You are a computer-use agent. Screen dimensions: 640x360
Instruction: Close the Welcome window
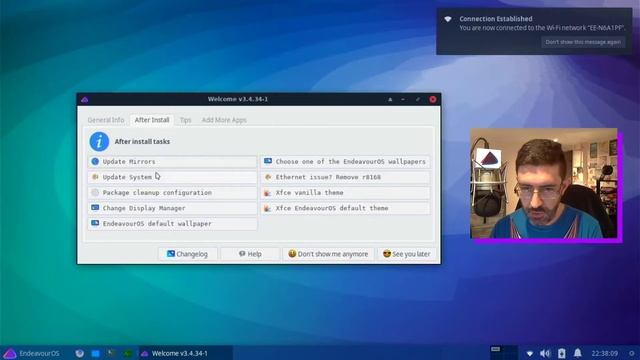tap(433, 100)
